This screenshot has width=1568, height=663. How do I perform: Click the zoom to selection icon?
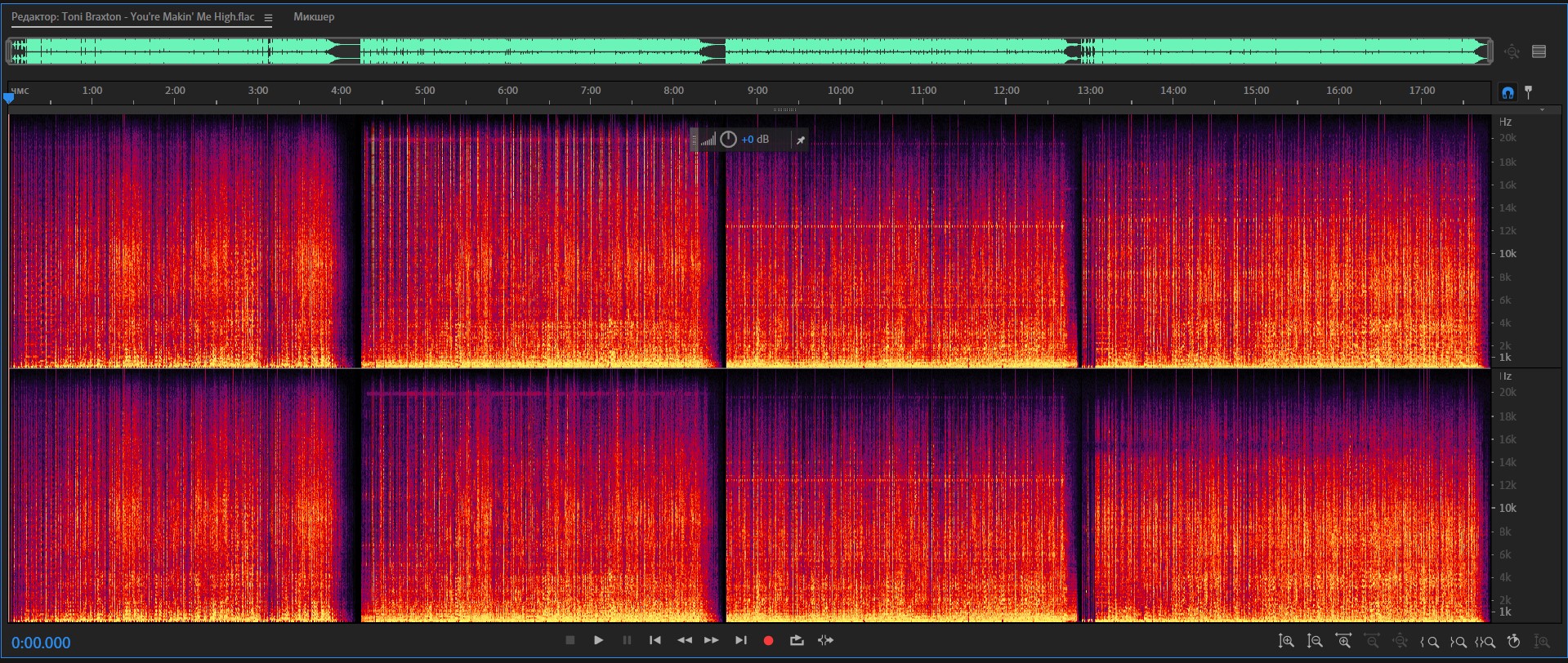(1485, 642)
